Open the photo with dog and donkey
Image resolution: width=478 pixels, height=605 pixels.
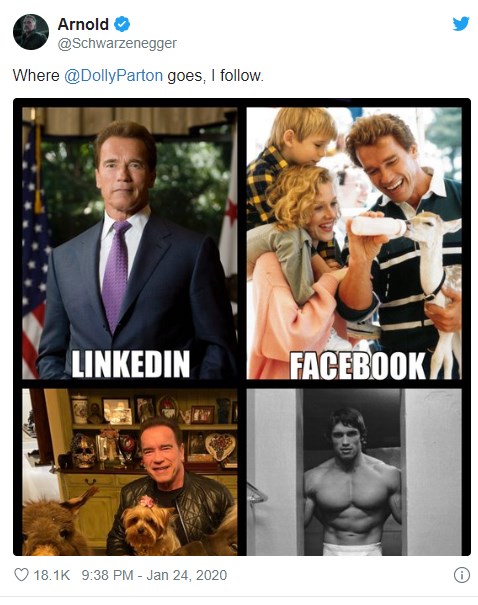click(130, 472)
